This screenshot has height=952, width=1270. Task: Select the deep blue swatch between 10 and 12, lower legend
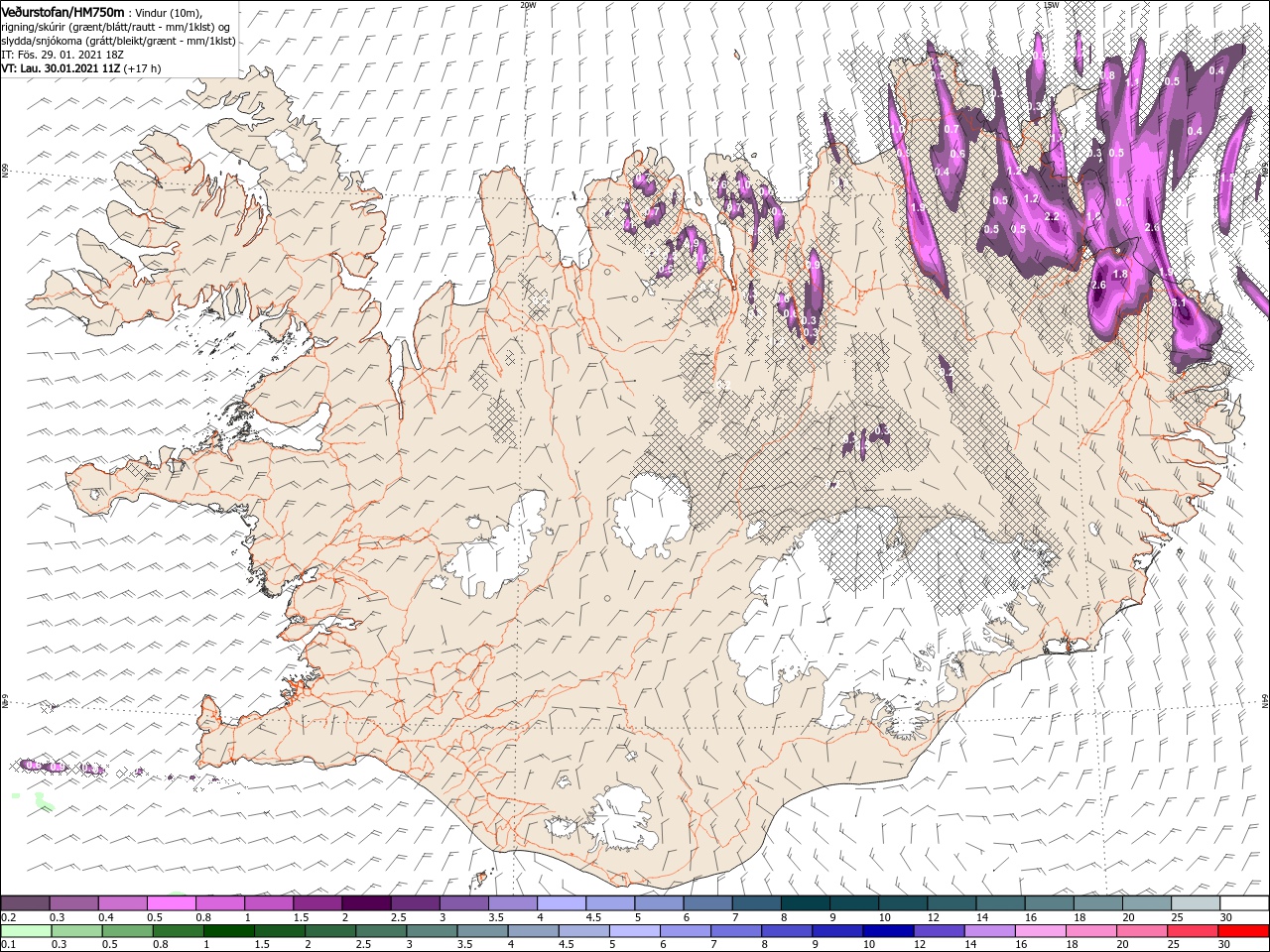pyautogui.click(x=888, y=930)
